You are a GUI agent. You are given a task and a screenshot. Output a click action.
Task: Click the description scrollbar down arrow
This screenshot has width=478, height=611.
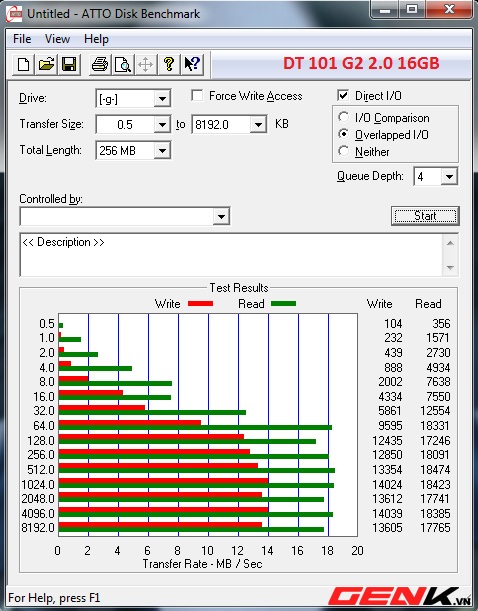click(450, 267)
